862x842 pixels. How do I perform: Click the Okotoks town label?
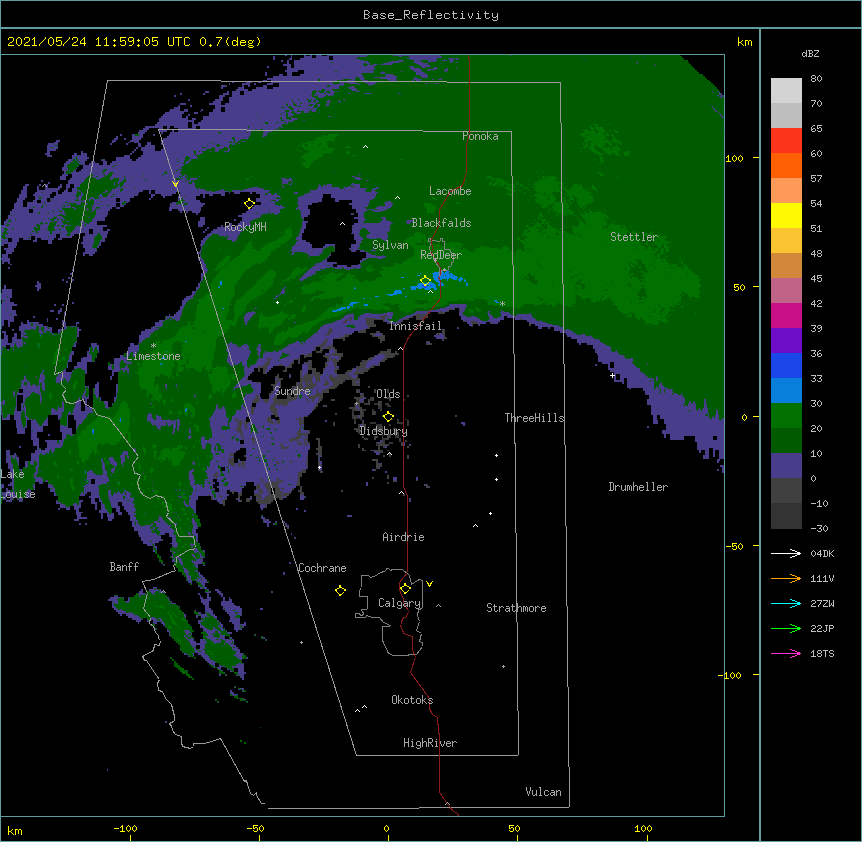click(x=412, y=700)
